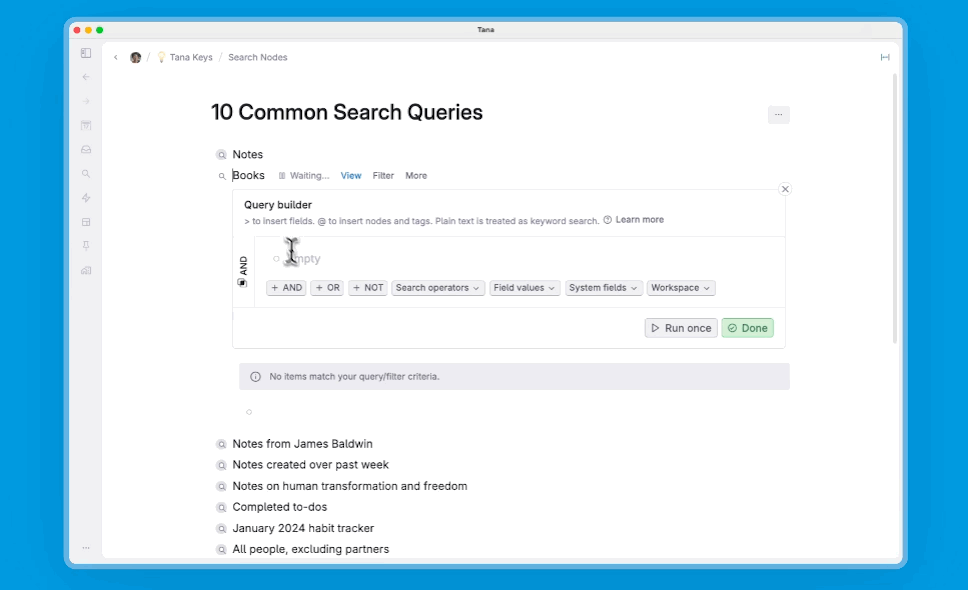Click the Notes search node text

click(248, 154)
